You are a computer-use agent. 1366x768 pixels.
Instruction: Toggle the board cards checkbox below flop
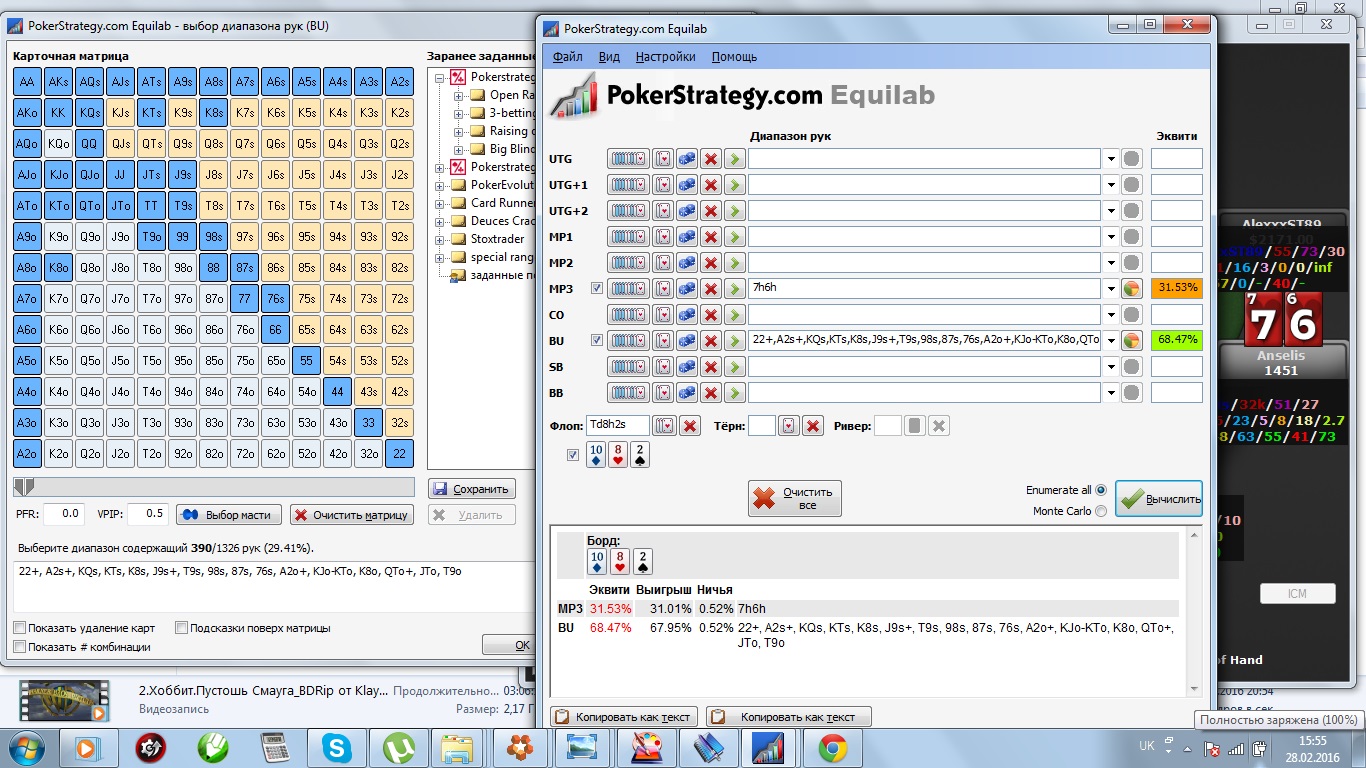click(573, 455)
